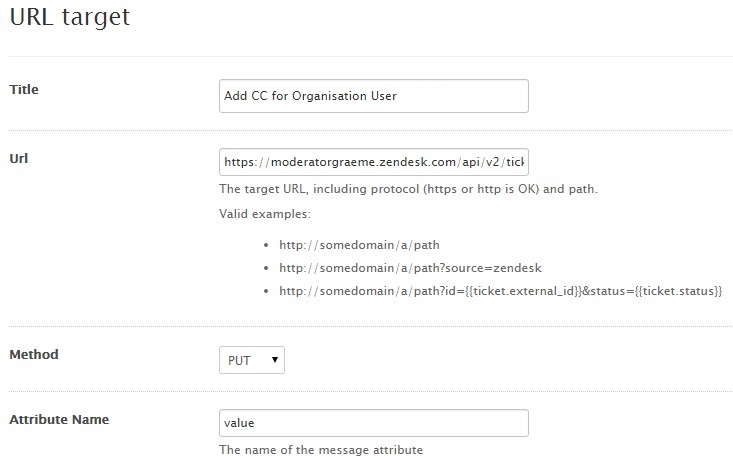Viewport: 733px width, 456px height.
Task: Click the 'Valid examples:' text
Action: point(263,213)
